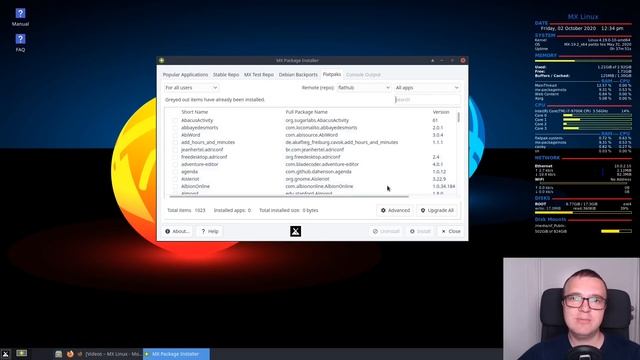Click the Upgrade All button
The height and width of the screenshot is (360, 640).
pos(437,210)
